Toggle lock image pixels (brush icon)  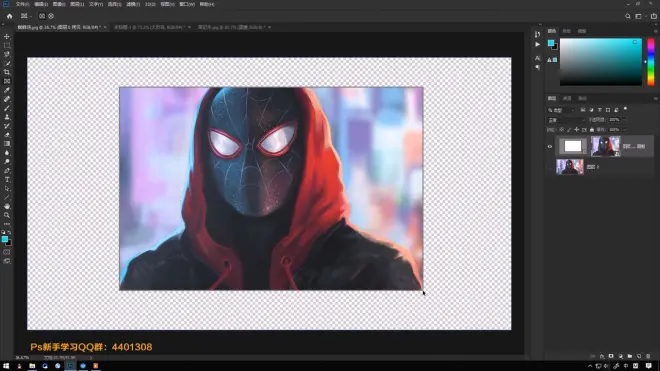(569, 130)
